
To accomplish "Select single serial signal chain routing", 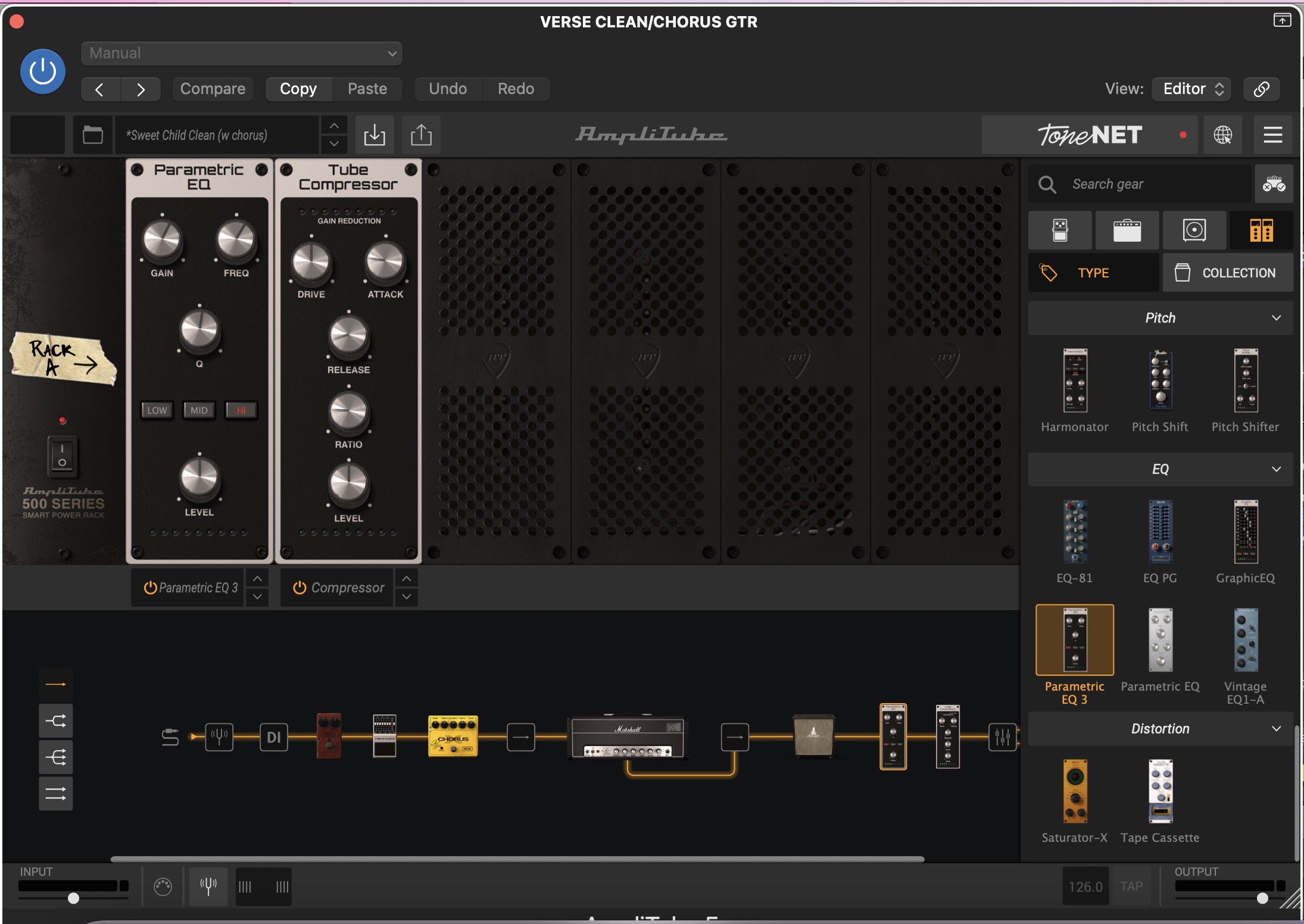I will pyautogui.click(x=56, y=685).
